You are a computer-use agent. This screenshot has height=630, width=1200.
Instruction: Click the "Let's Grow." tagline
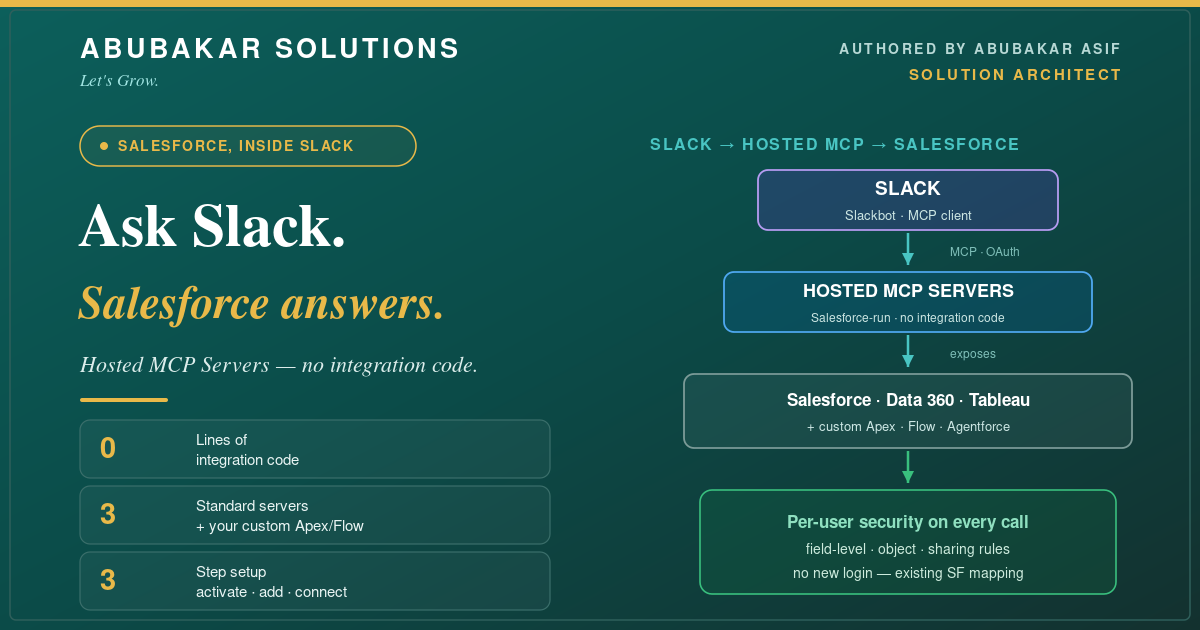tap(119, 81)
